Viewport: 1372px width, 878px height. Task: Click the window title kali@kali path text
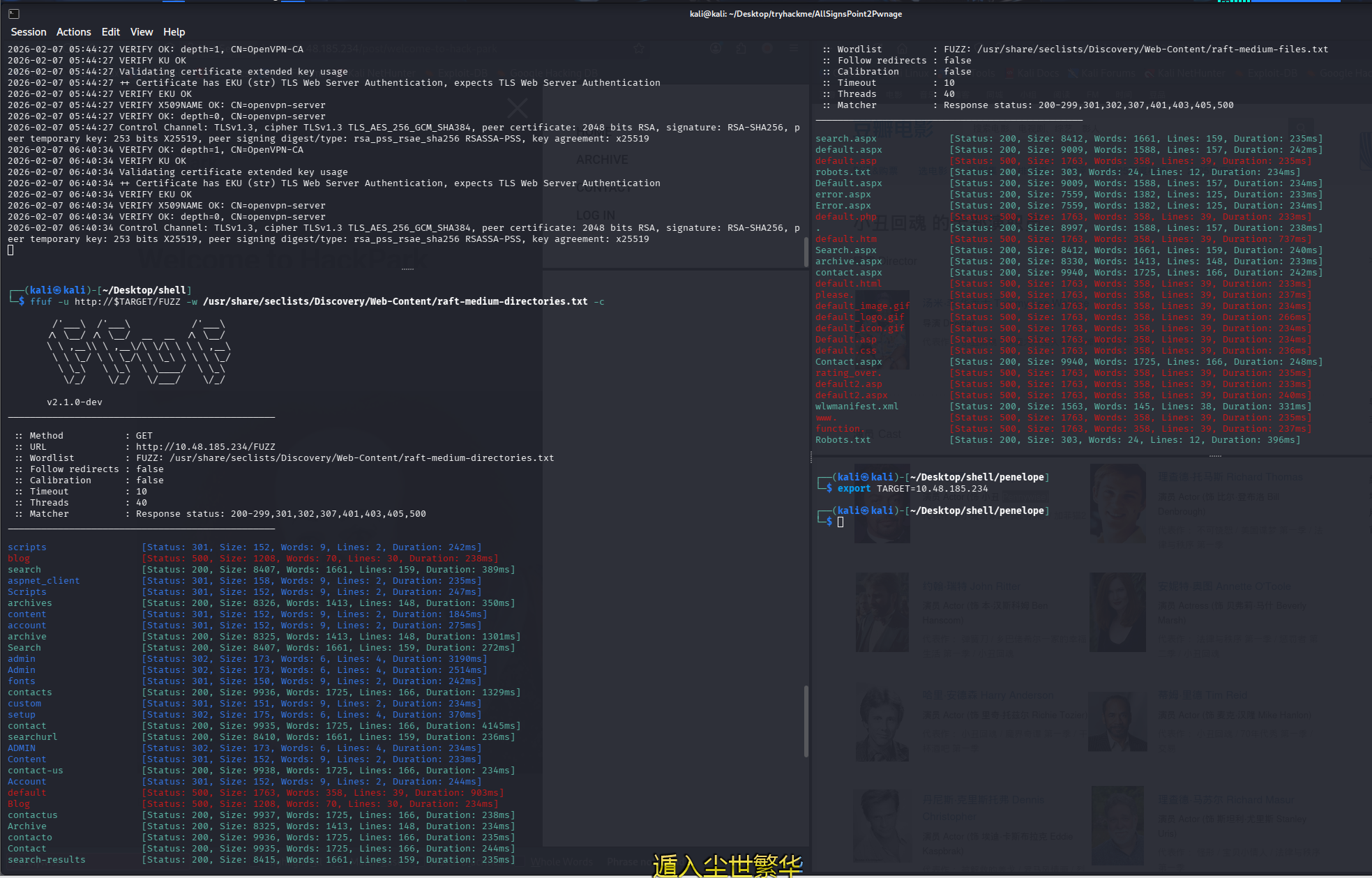tap(795, 14)
